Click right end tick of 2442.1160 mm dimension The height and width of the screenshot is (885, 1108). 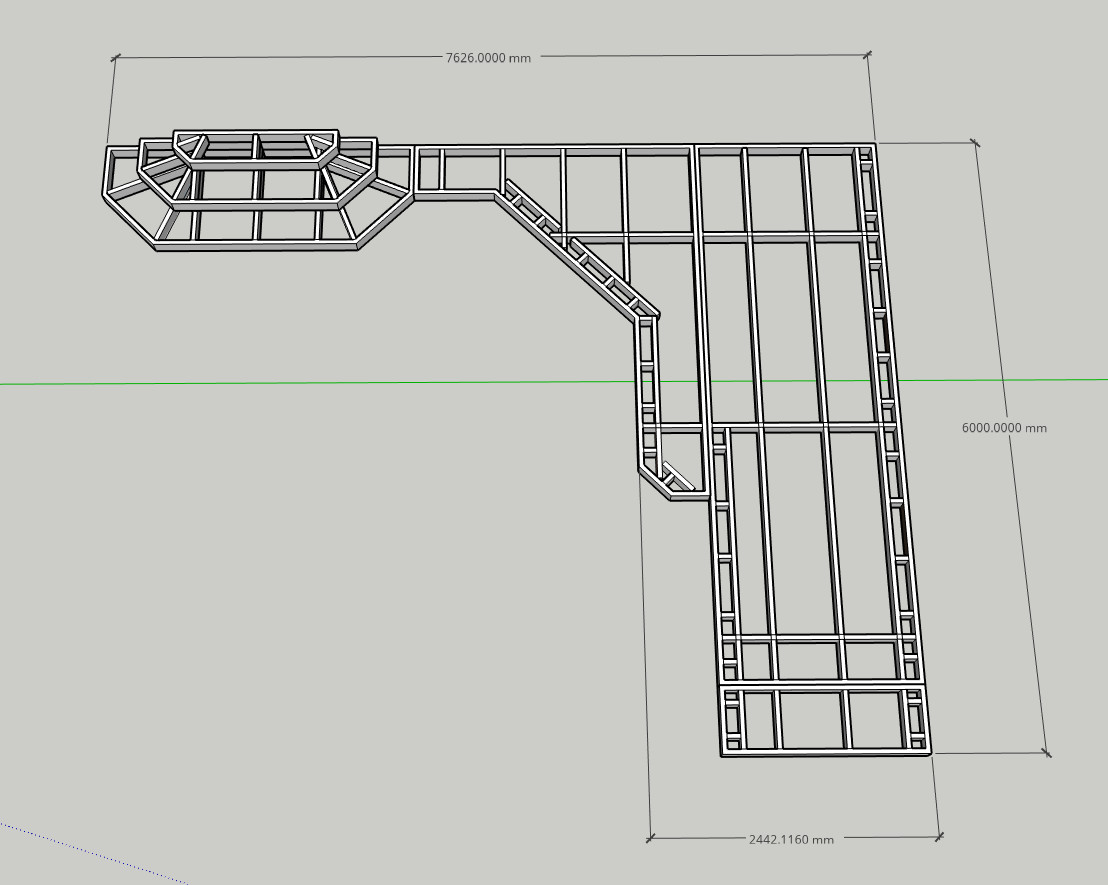[940, 836]
